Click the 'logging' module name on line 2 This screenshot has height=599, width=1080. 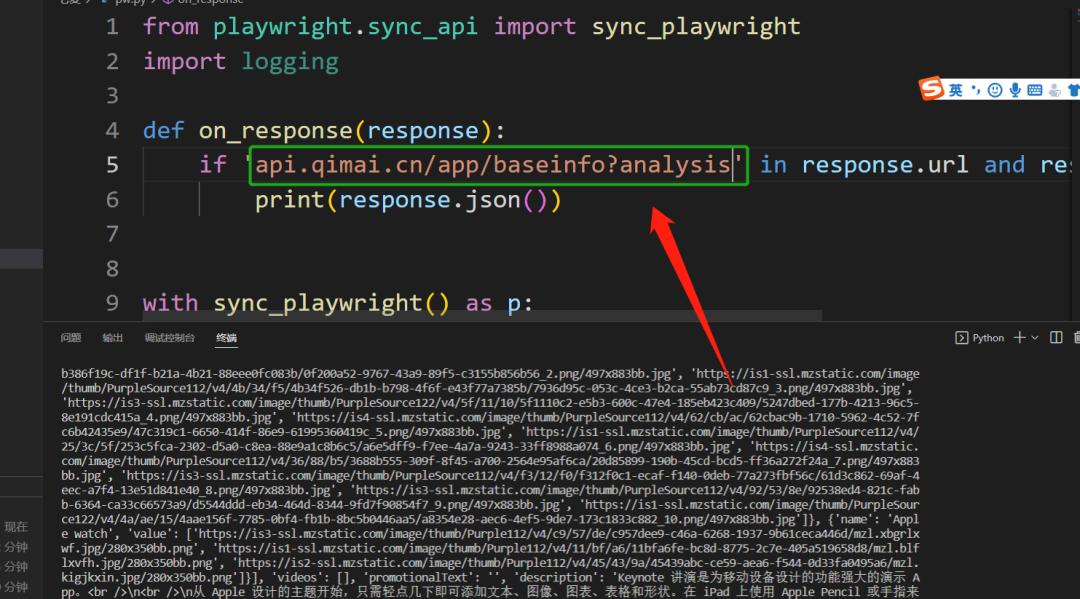click(290, 62)
